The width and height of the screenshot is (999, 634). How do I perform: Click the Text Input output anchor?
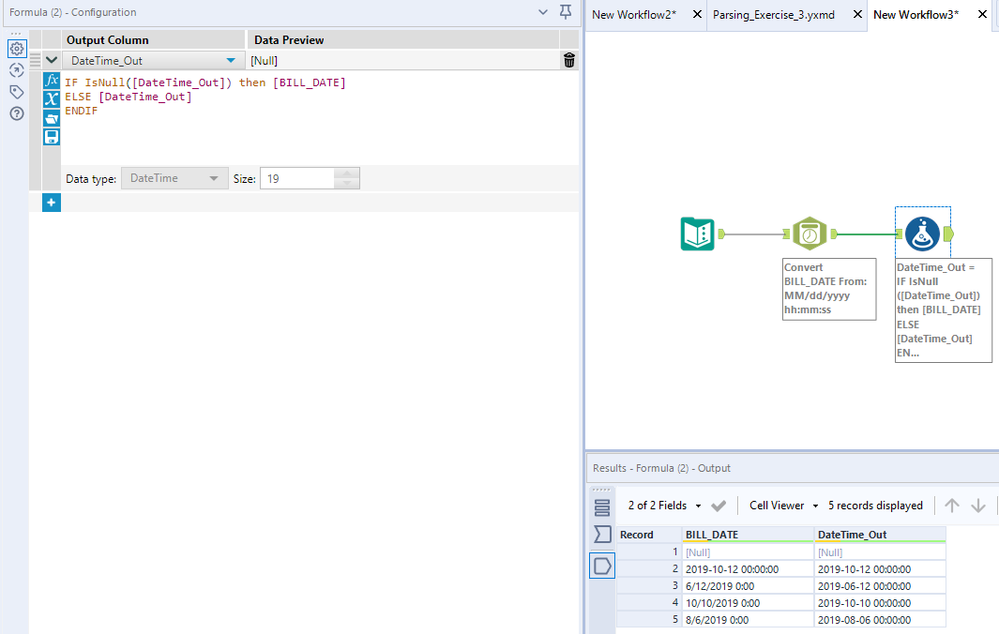[721, 234]
